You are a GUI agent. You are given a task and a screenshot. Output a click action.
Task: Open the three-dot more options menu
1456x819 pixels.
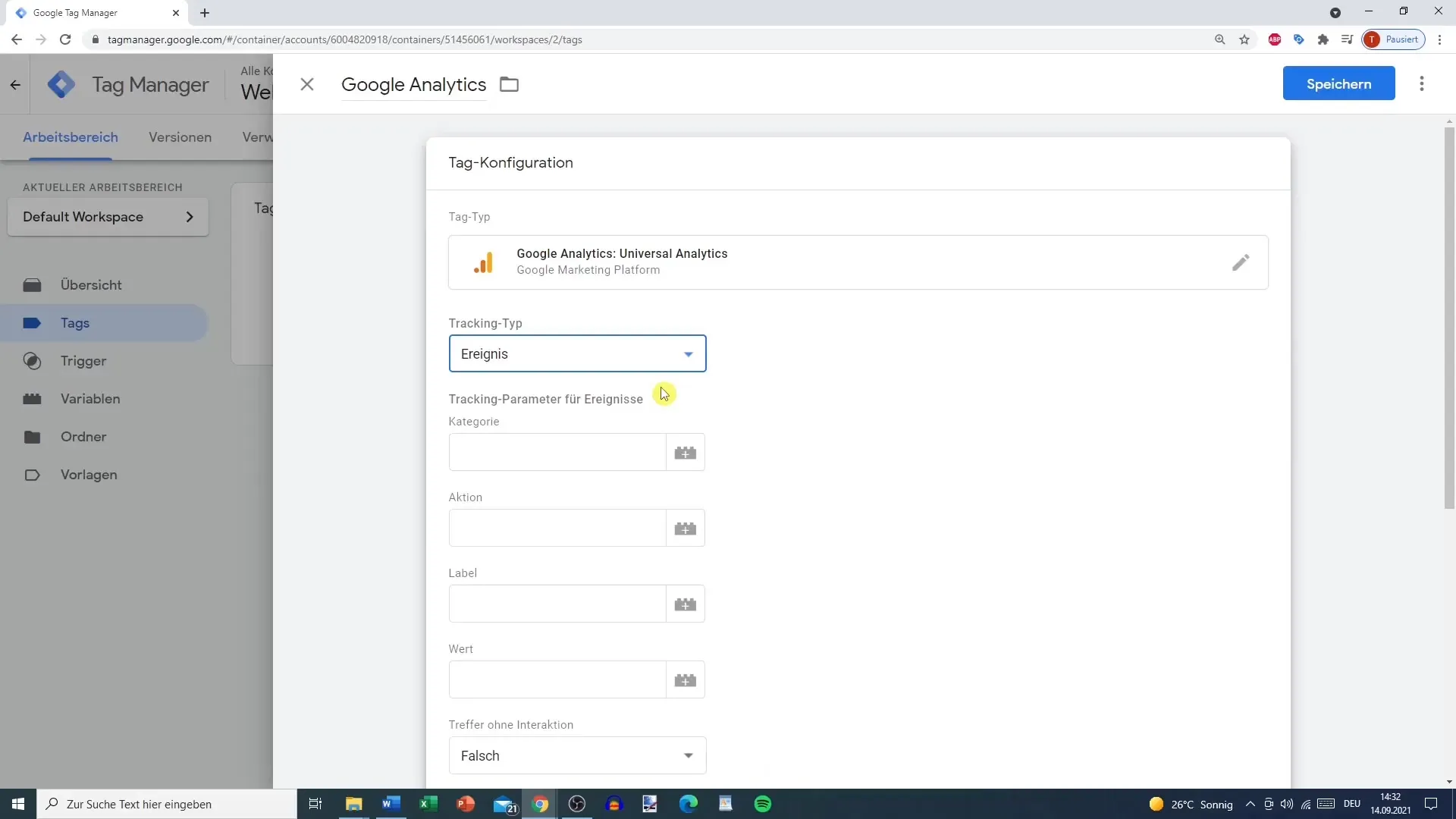(x=1422, y=83)
